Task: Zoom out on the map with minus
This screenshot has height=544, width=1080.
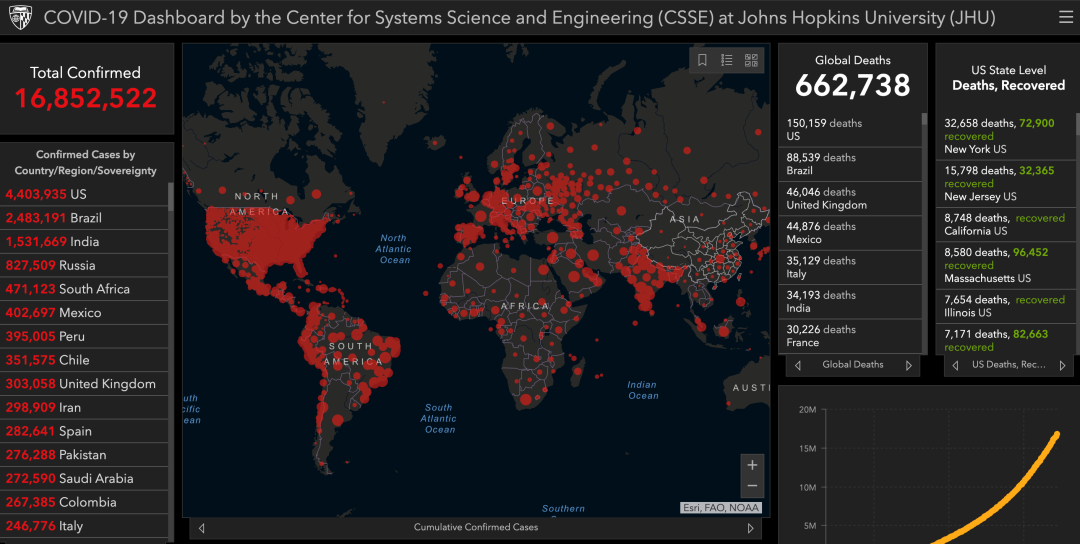Action: click(752, 486)
